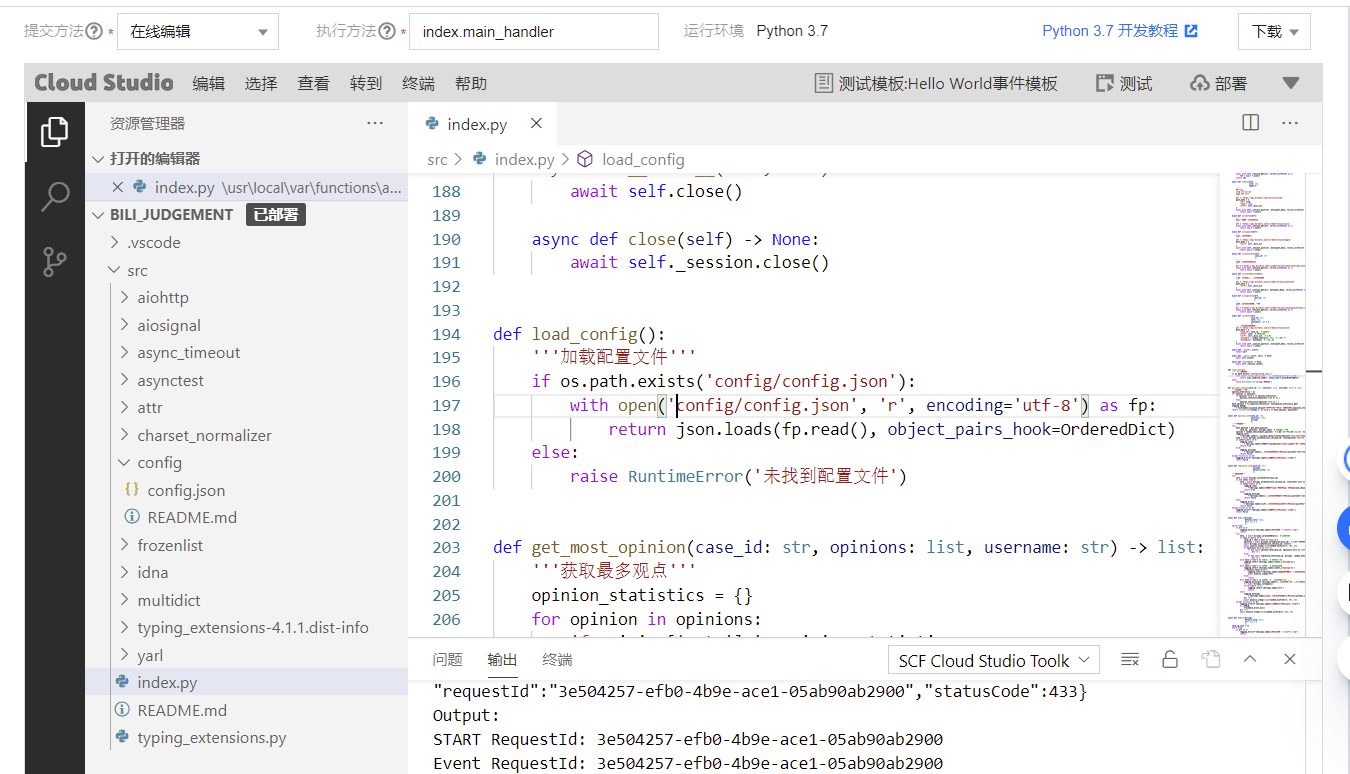Toggle scroll lock in the output panel

point(1170,659)
